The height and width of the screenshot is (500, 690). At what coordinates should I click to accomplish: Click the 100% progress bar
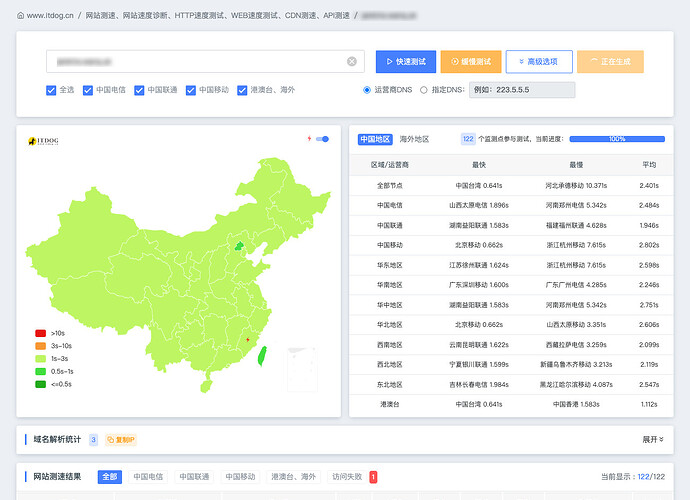click(x=617, y=139)
